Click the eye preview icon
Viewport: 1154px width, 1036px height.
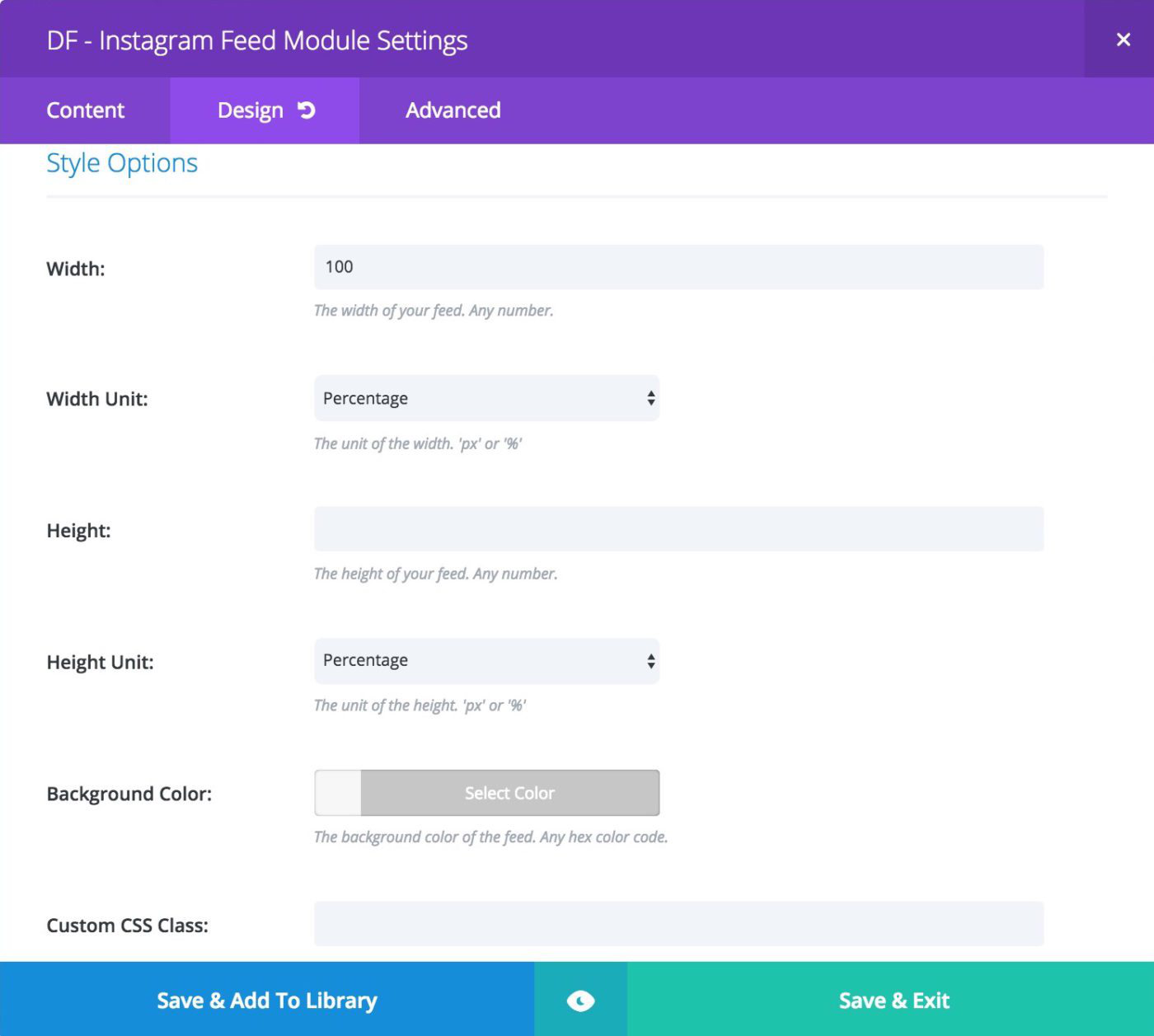580,1001
